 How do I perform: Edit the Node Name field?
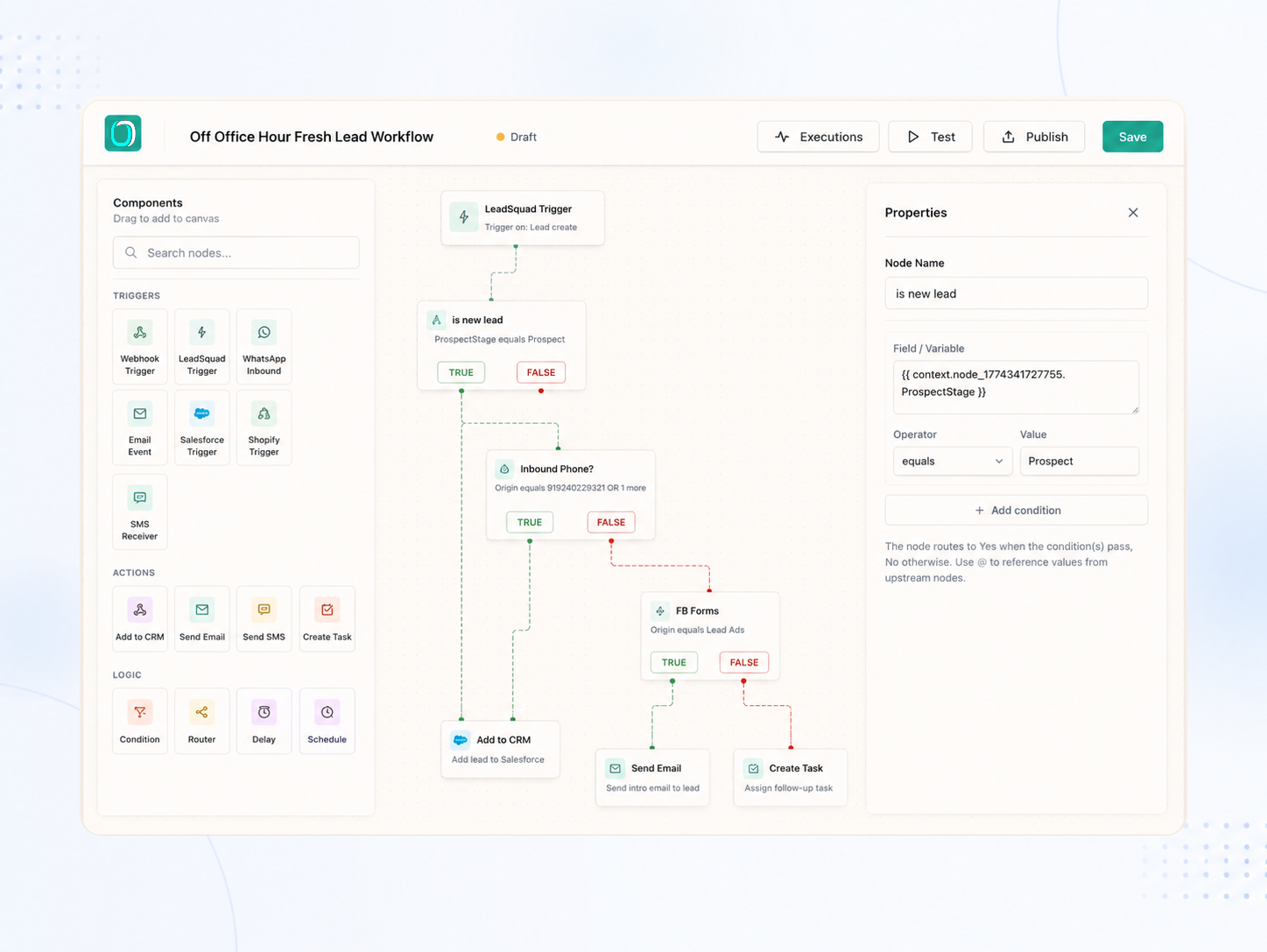(1017, 293)
